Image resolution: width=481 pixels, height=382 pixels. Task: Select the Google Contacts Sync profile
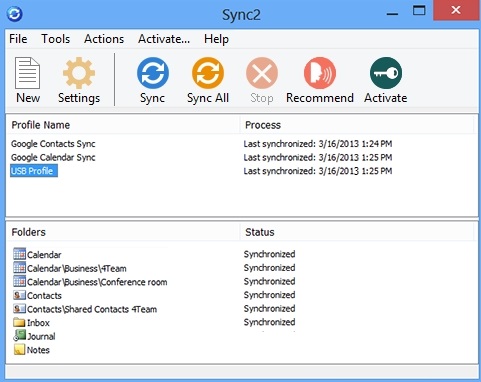pyautogui.click(x=53, y=144)
